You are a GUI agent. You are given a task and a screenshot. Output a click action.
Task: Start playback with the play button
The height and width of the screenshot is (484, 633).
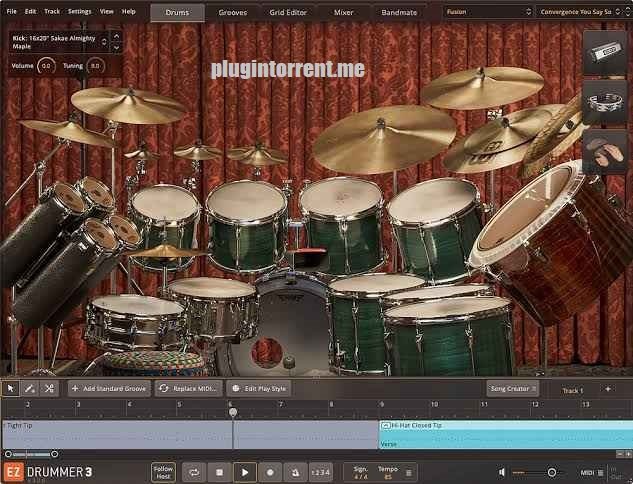pyautogui.click(x=245, y=472)
